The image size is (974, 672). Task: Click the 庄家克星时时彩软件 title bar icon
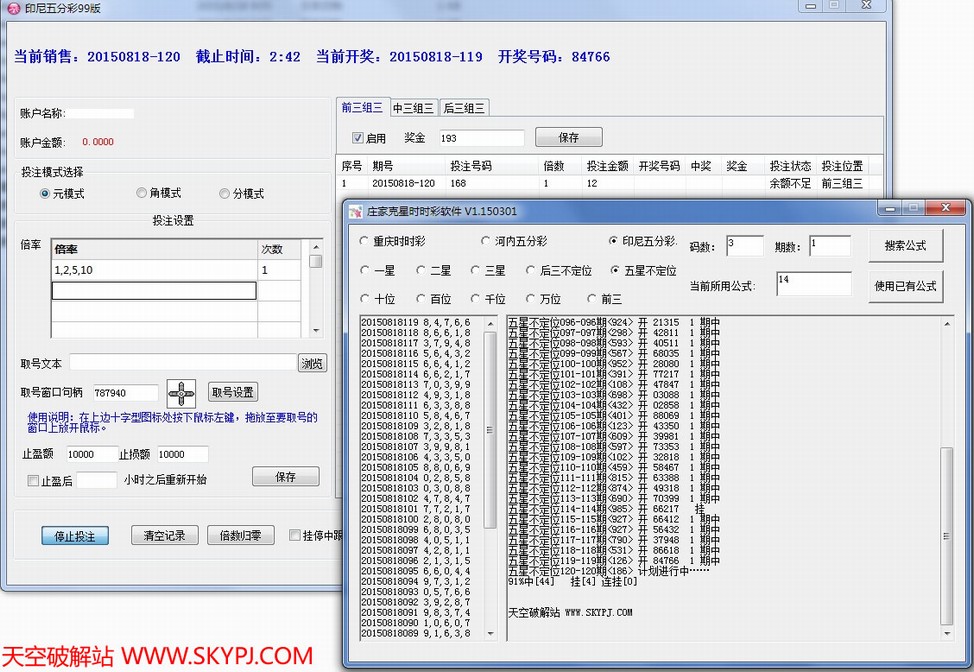(355, 211)
